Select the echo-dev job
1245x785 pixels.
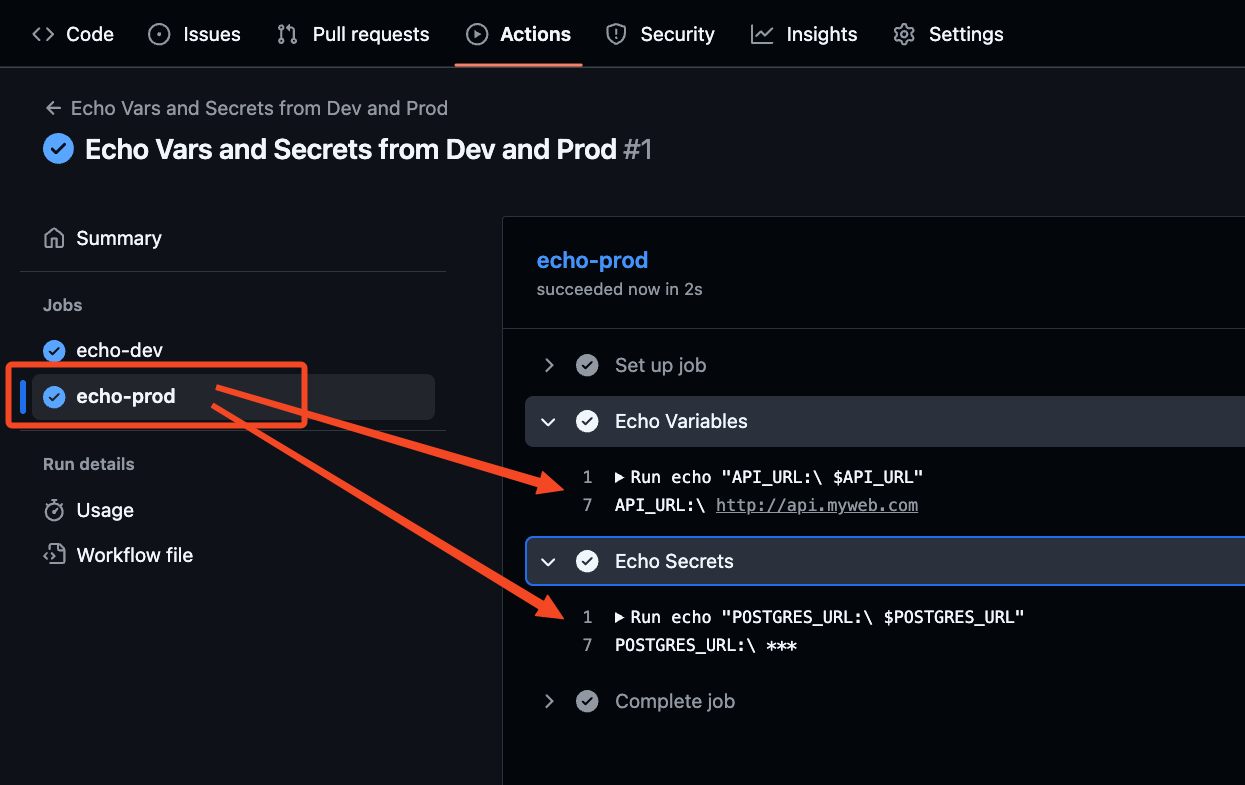click(x=119, y=350)
